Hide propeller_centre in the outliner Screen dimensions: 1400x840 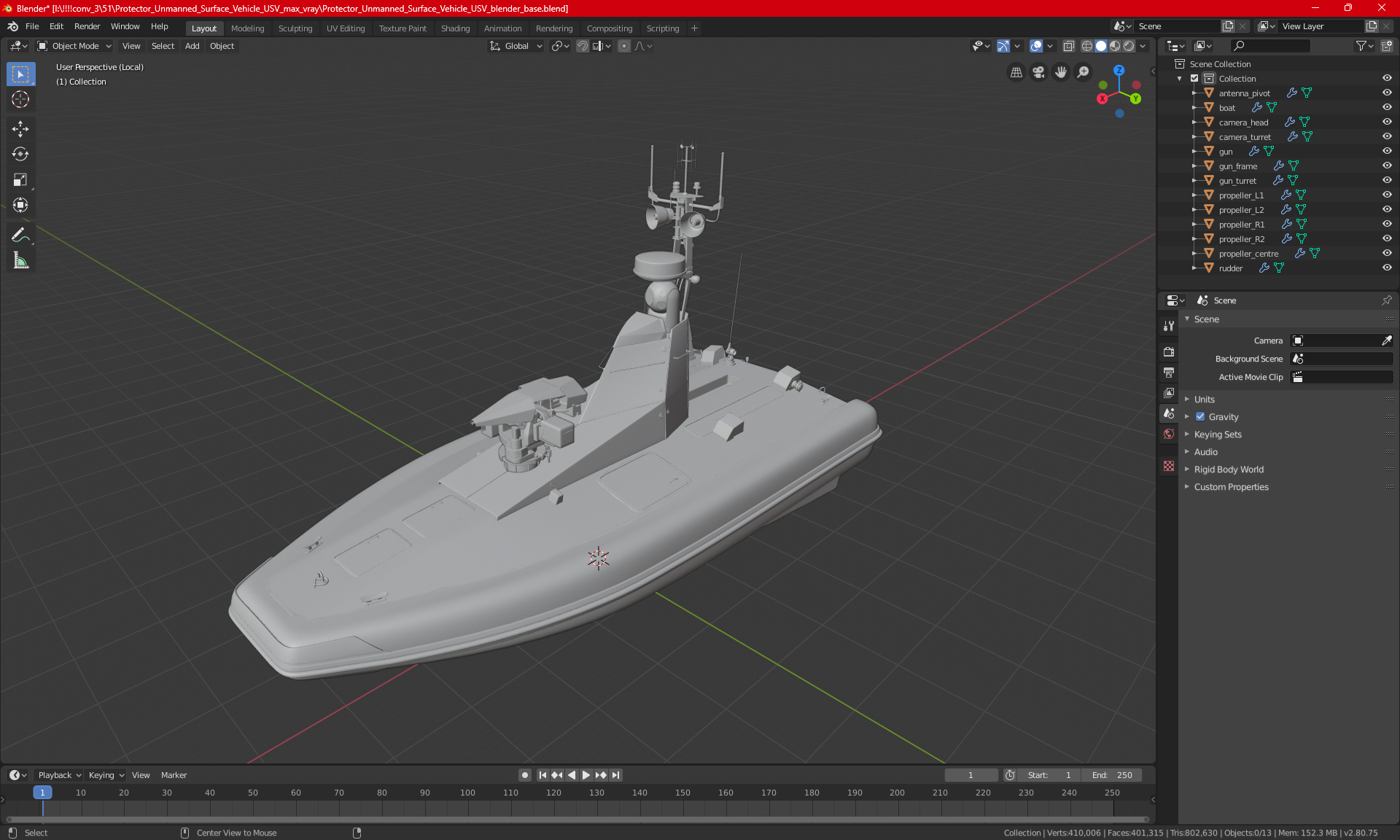(x=1387, y=253)
